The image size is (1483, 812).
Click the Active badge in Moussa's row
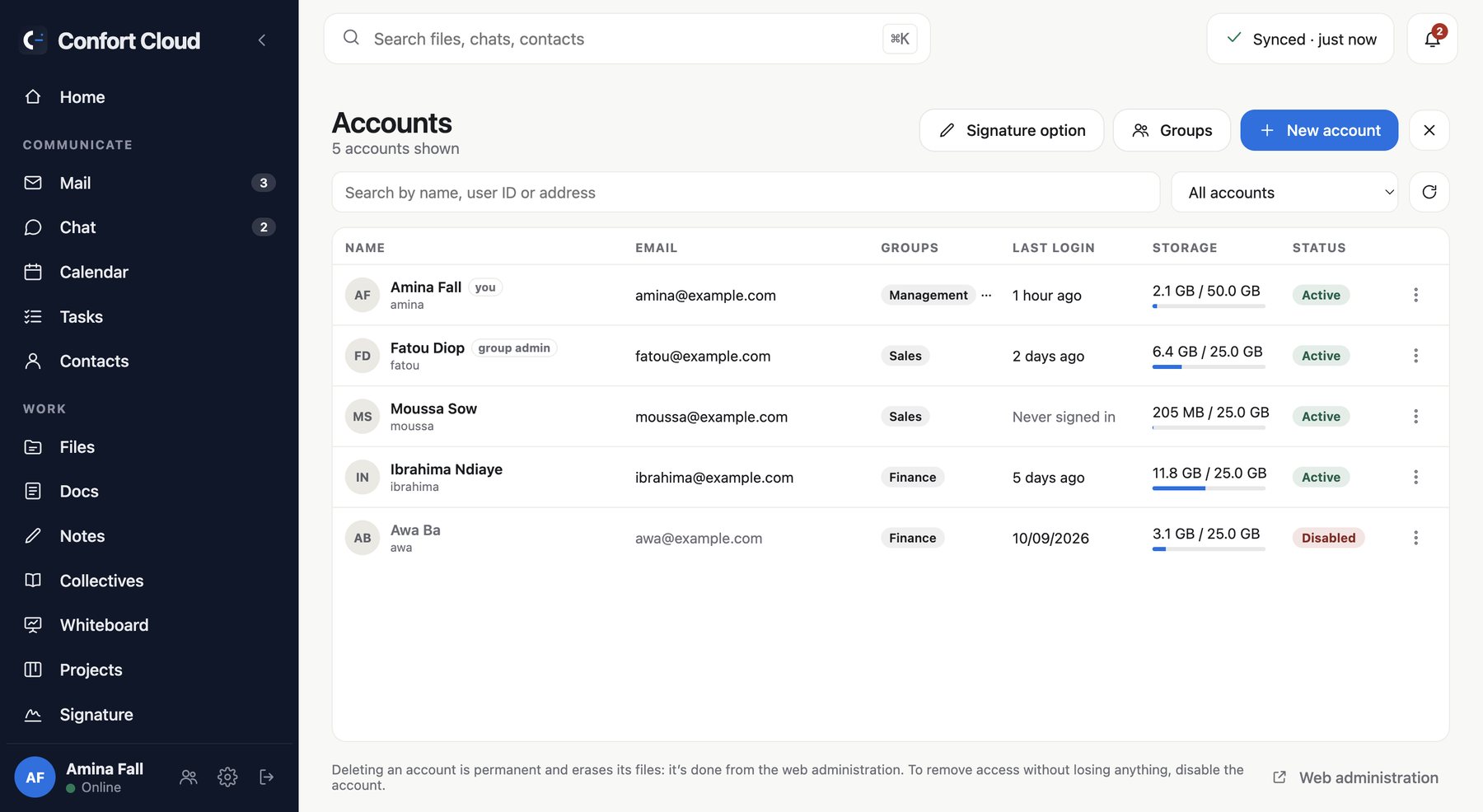1321,417
